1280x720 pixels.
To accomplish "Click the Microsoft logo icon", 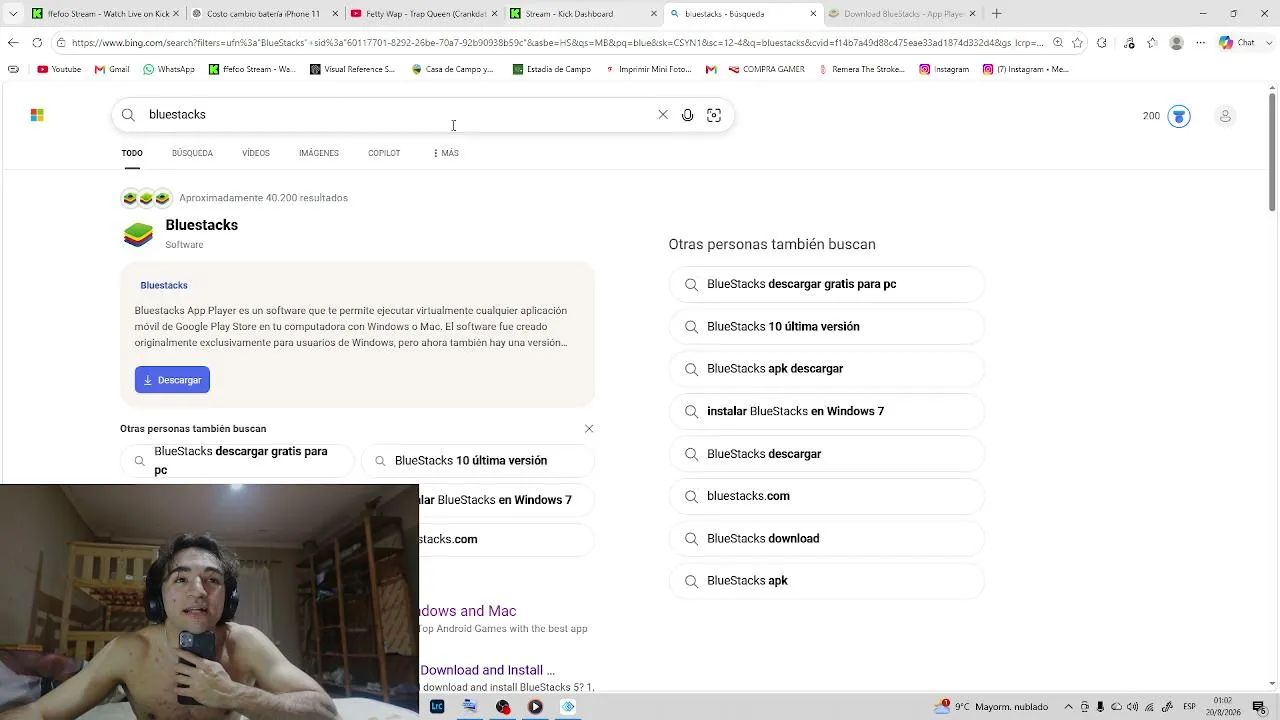I will [x=37, y=116].
